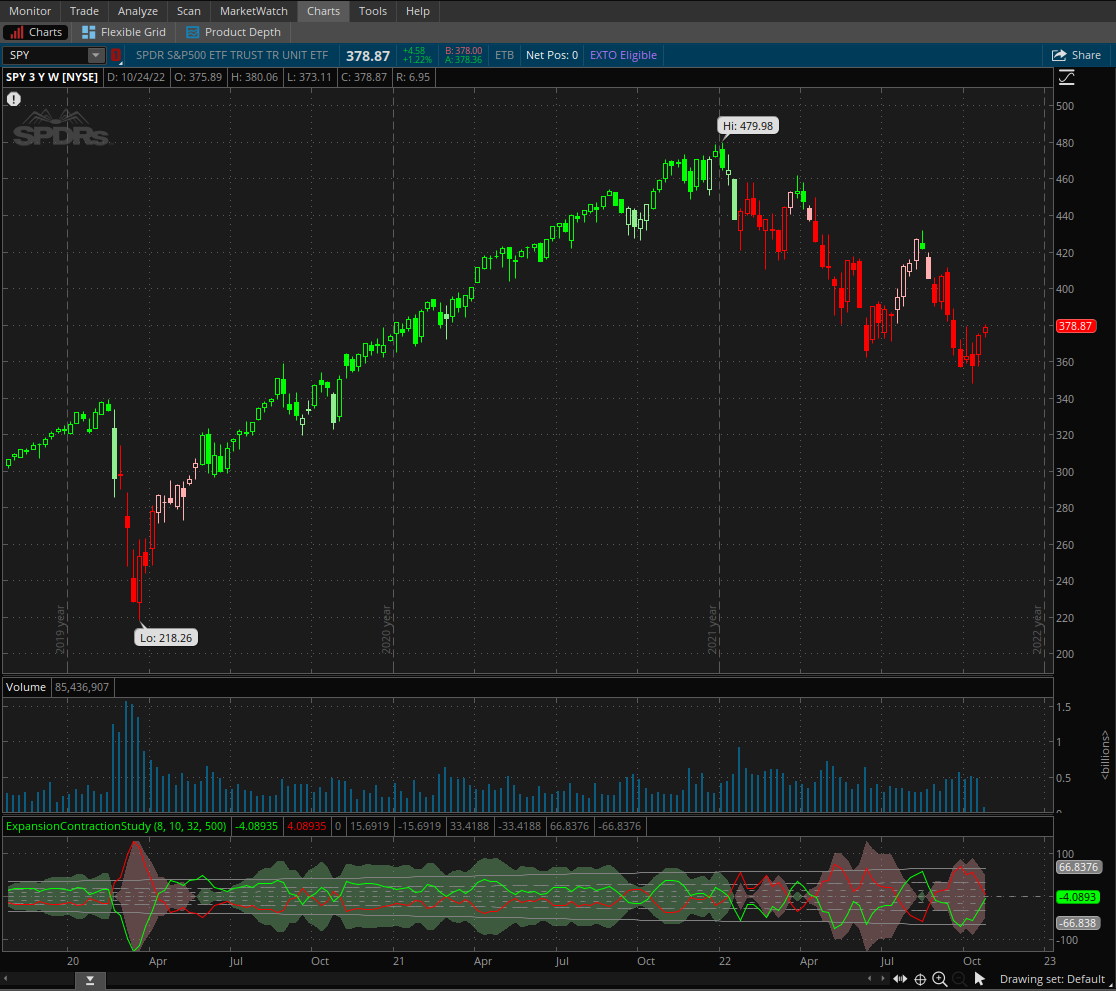Click the SPY 3 Y W [NYSE] chart label

52,77
